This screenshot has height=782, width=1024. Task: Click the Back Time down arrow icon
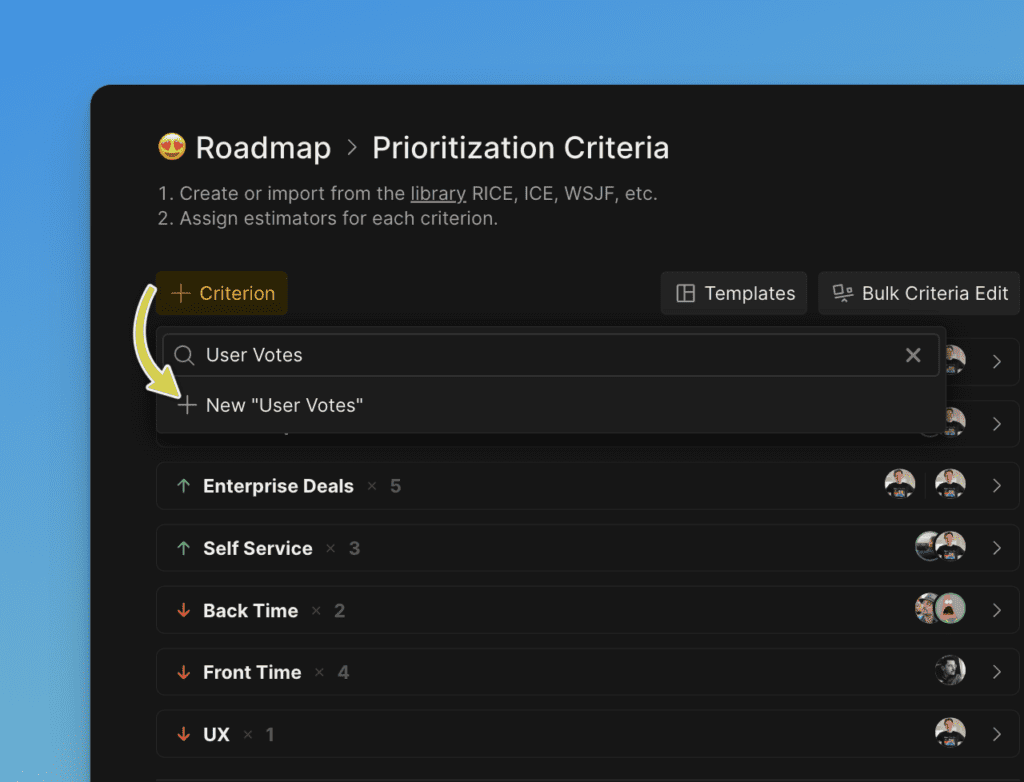pos(183,610)
